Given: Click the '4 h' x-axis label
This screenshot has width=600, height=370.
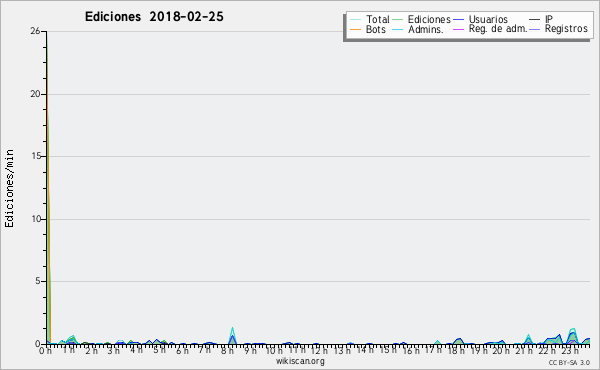Looking at the screenshot, I should [x=136, y=350].
